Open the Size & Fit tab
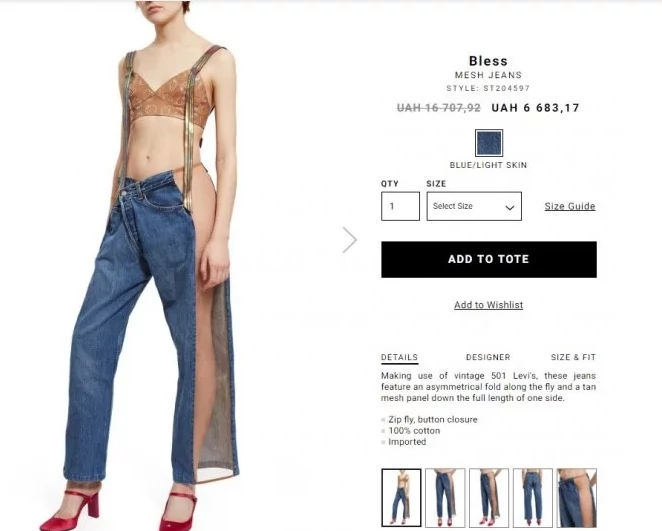 [x=573, y=358]
